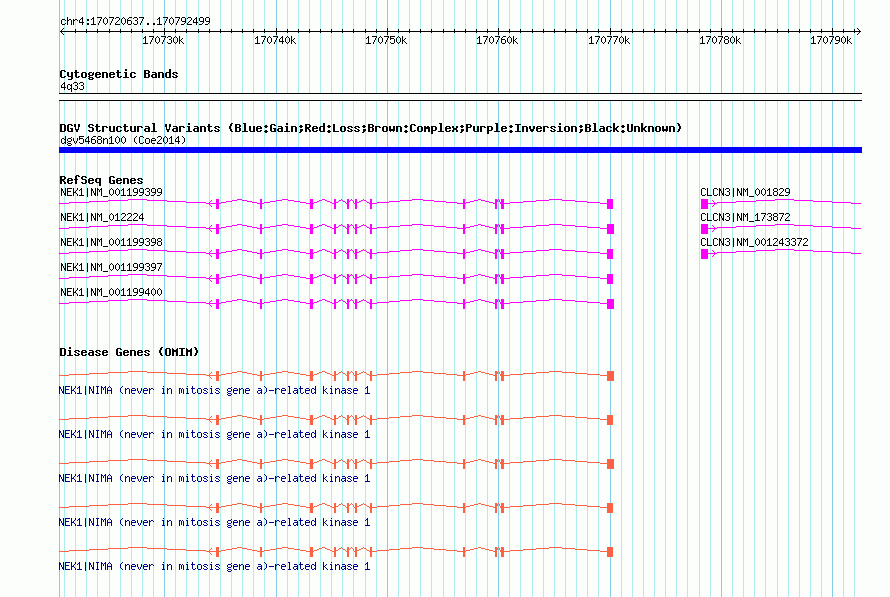Click the magenta exon box under CLCN3|NM_173872
This screenshot has height=597, width=890.
coord(704,229)
